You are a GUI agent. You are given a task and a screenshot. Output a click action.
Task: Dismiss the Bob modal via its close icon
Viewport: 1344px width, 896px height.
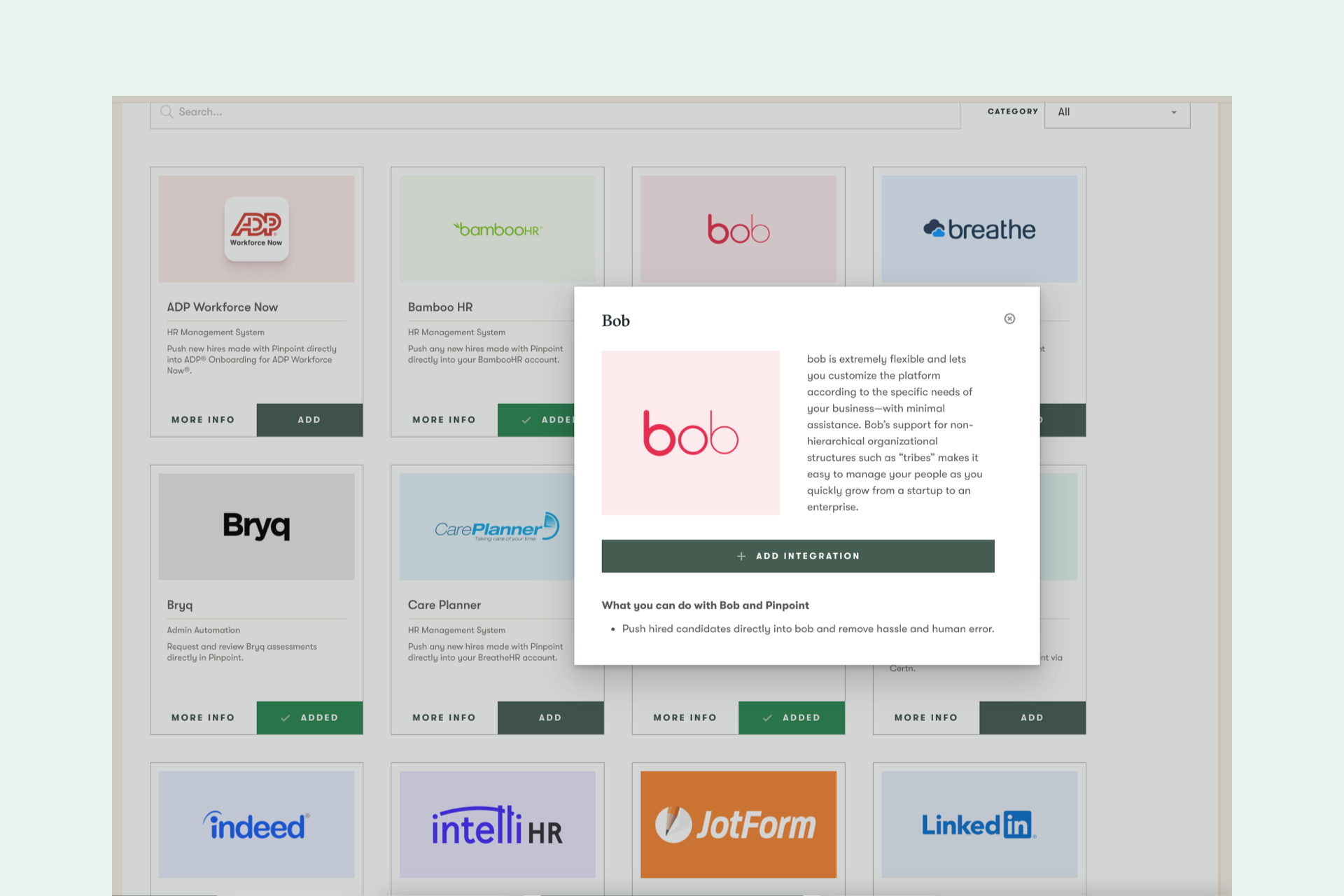1009,318
